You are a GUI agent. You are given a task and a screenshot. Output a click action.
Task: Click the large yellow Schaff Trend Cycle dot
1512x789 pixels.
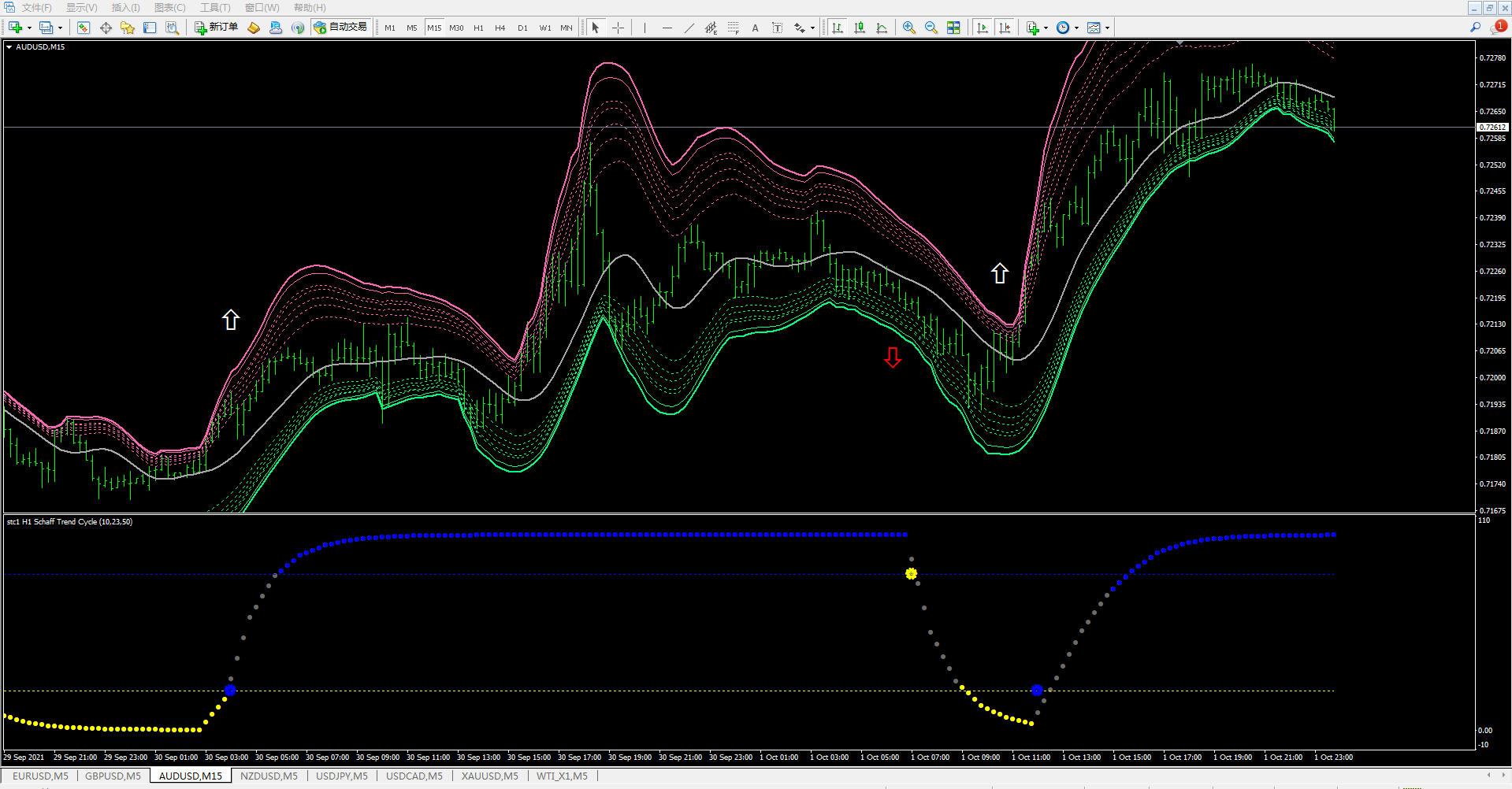point(912,574)
